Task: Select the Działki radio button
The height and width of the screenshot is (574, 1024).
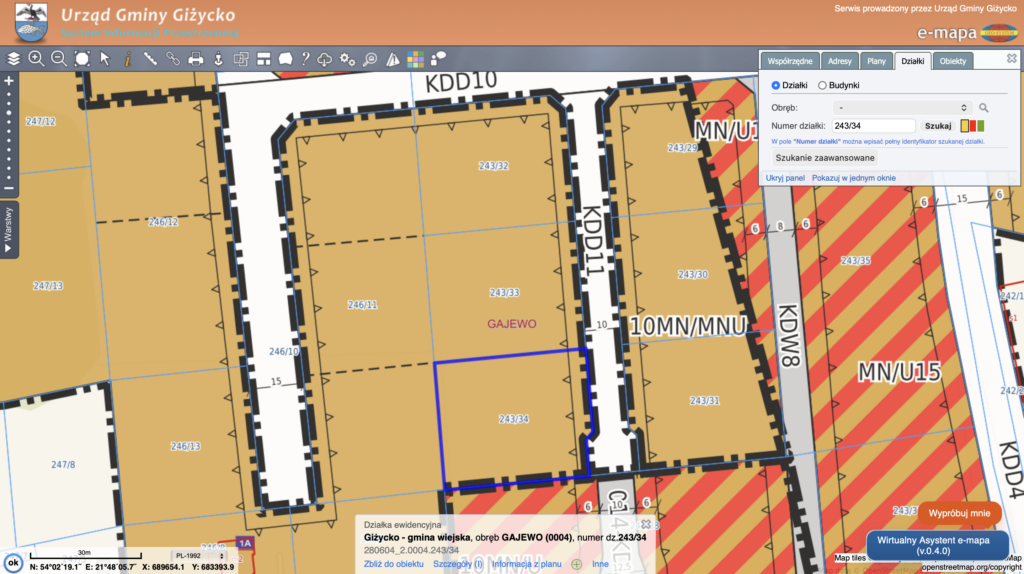Action: click(776, 86)
